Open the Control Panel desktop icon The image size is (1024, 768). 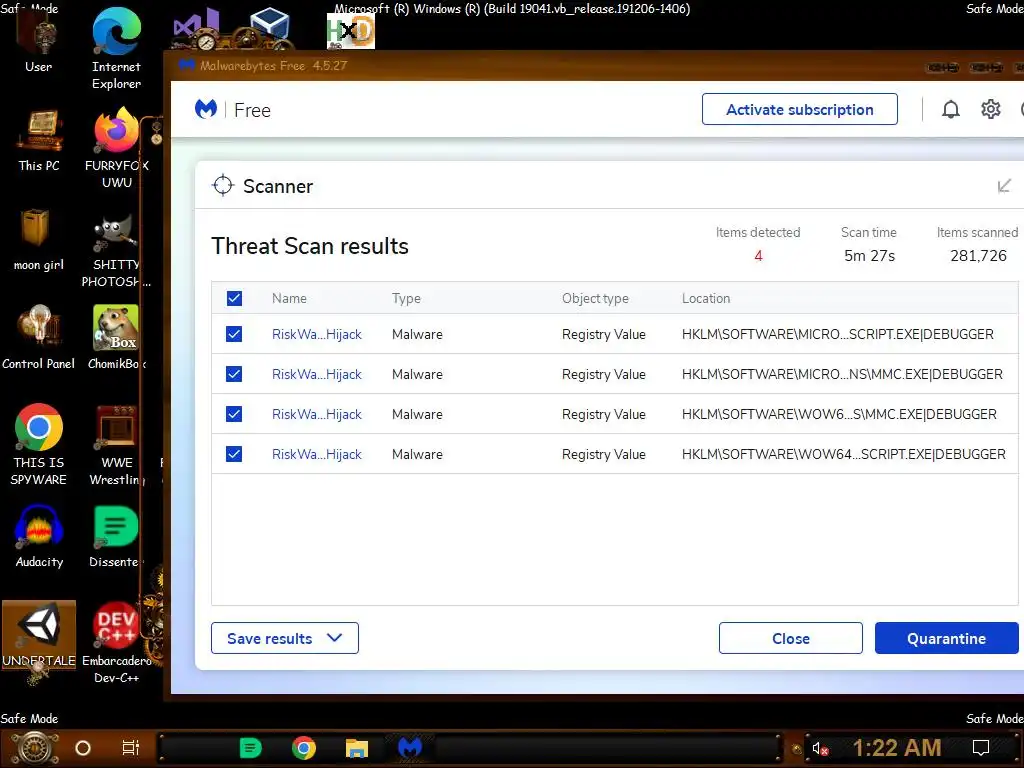(x=39, y=338)
